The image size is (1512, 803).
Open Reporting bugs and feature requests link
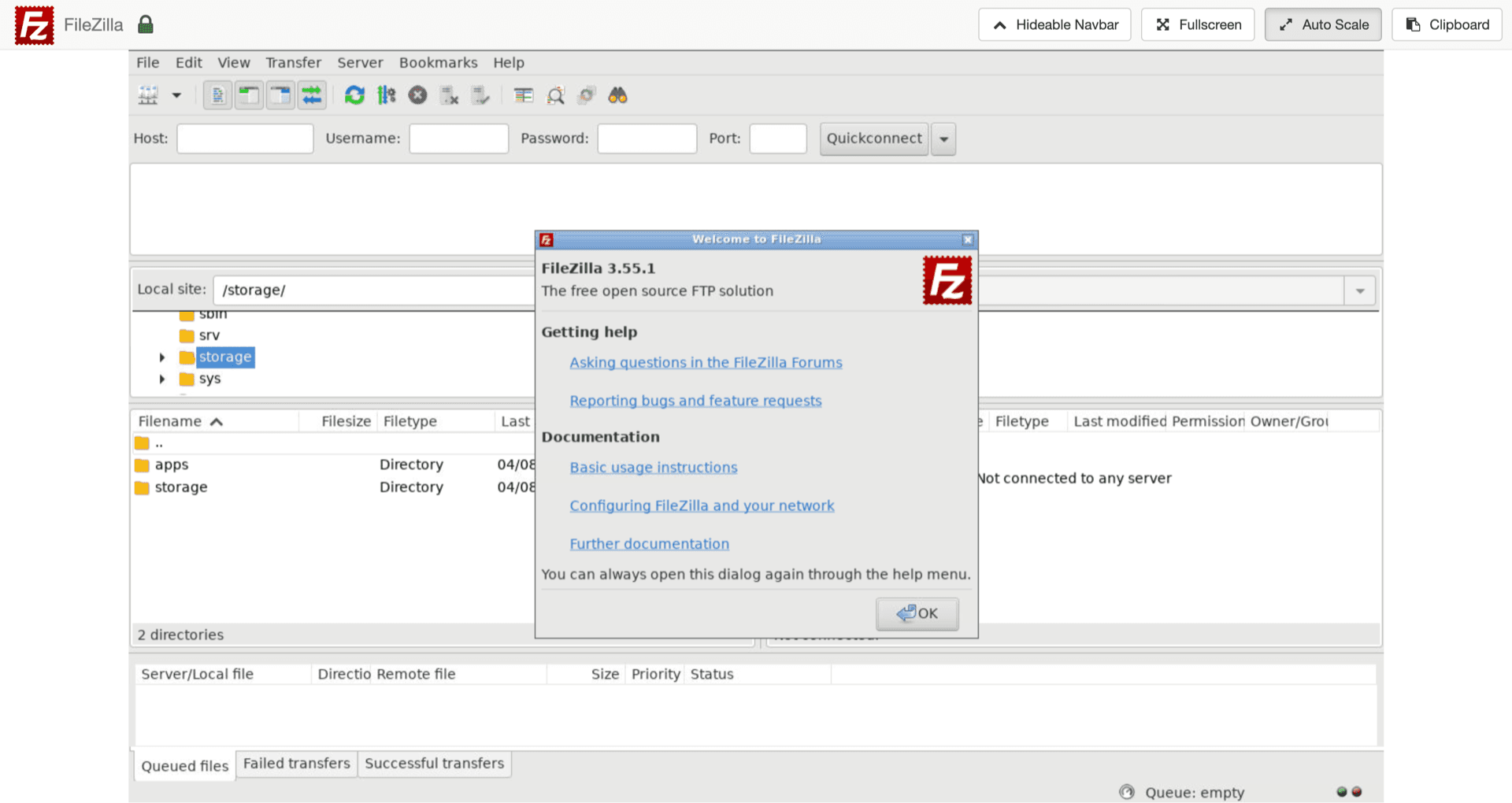pos(695,401)
